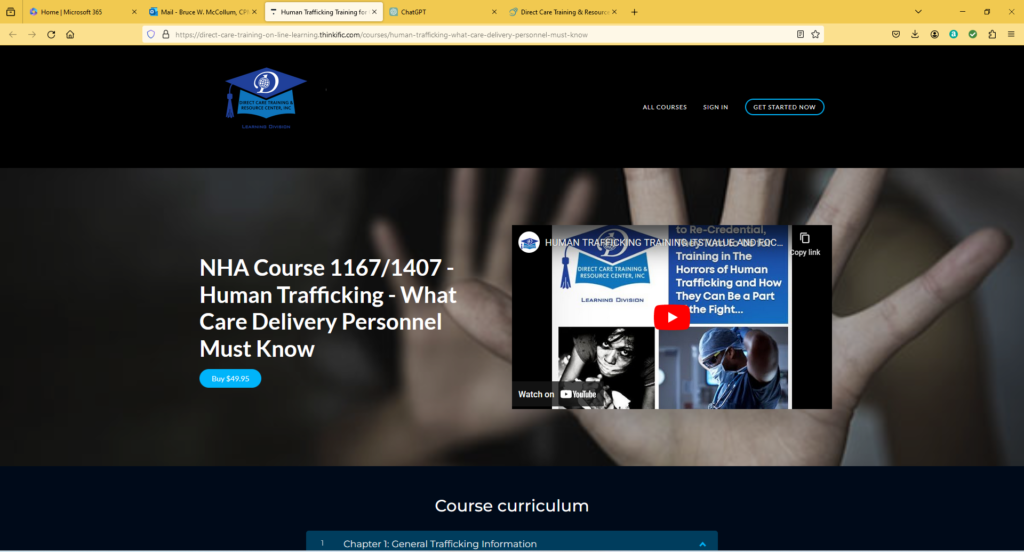Open the Firefox application menu
The image size is (1024, 552).
coord(1011,34)
